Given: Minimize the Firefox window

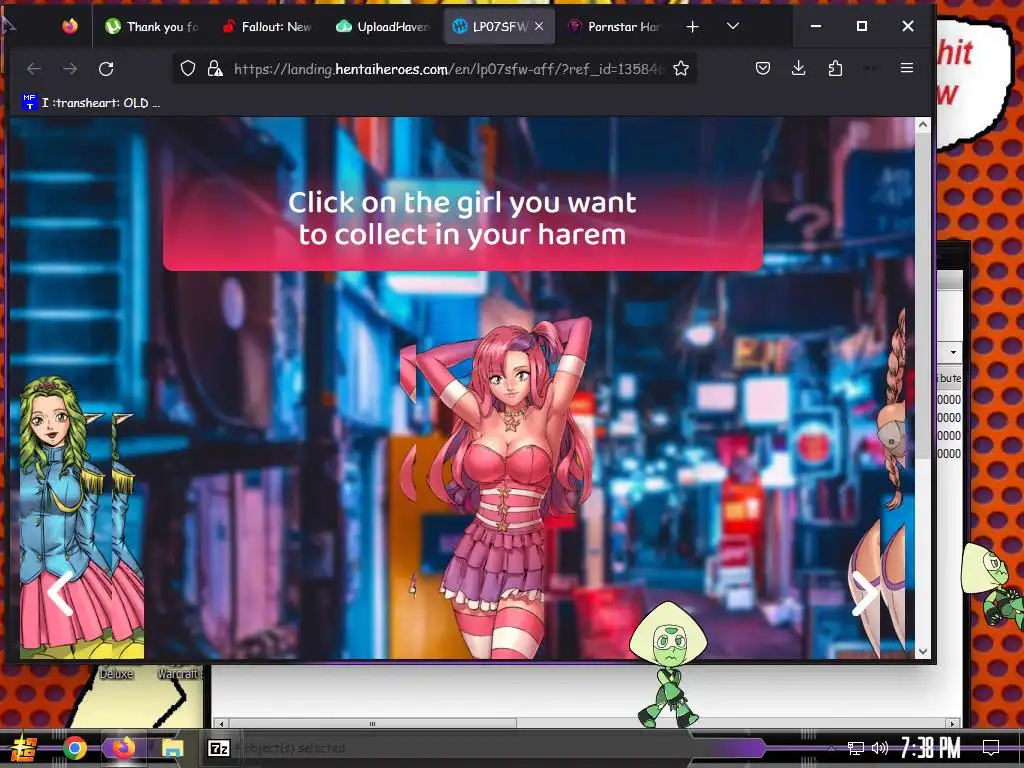Looking at the screenshot, I should (x=816, y=26).
